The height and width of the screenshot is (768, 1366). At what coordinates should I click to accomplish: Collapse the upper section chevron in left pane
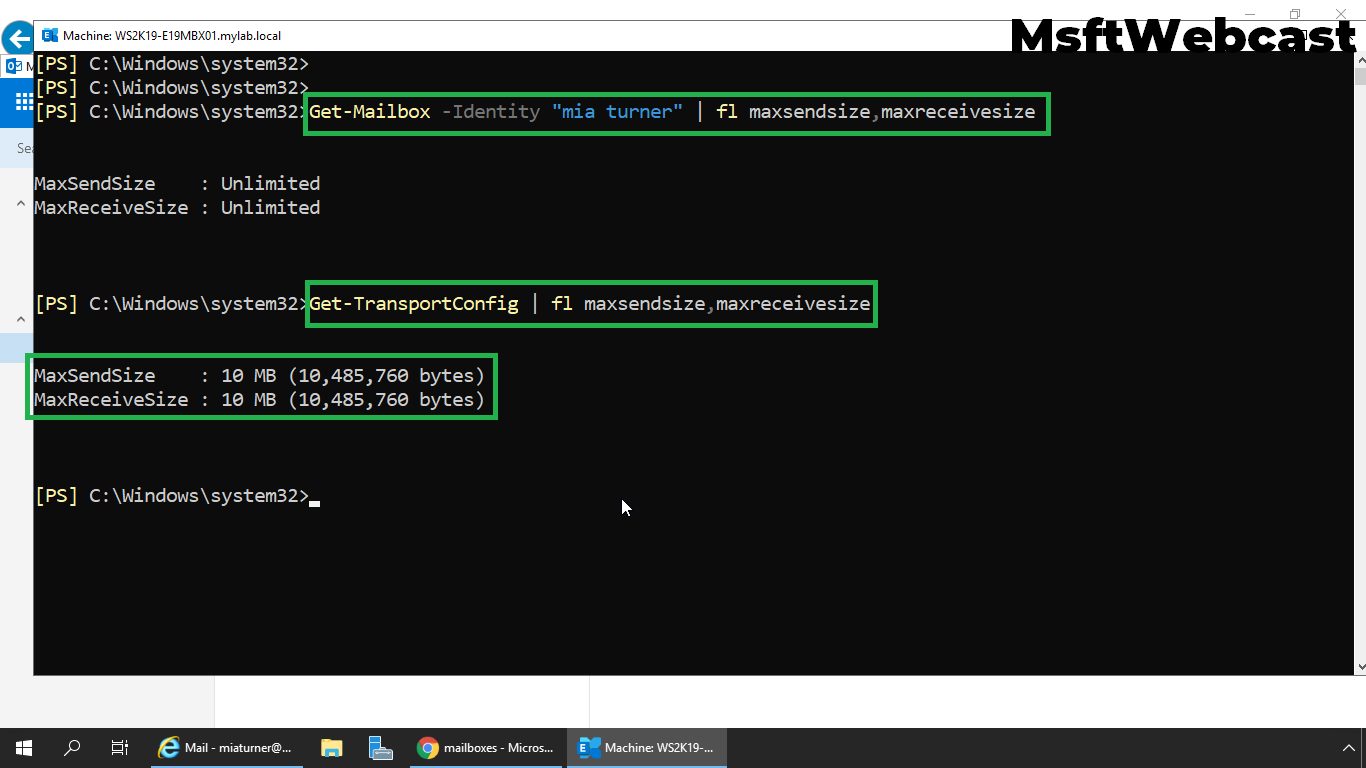(20, 204)
